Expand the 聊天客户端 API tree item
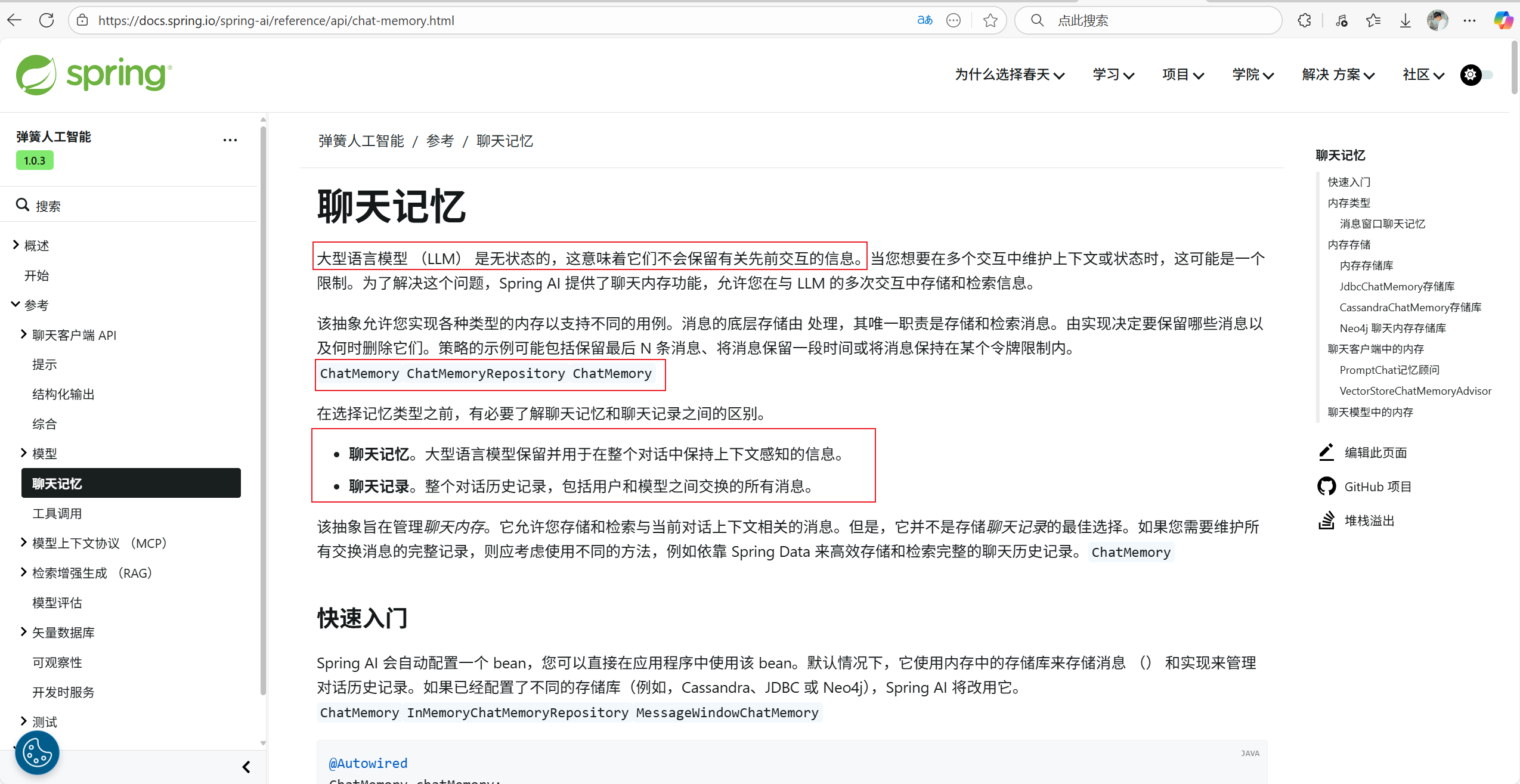 [24, 334]
